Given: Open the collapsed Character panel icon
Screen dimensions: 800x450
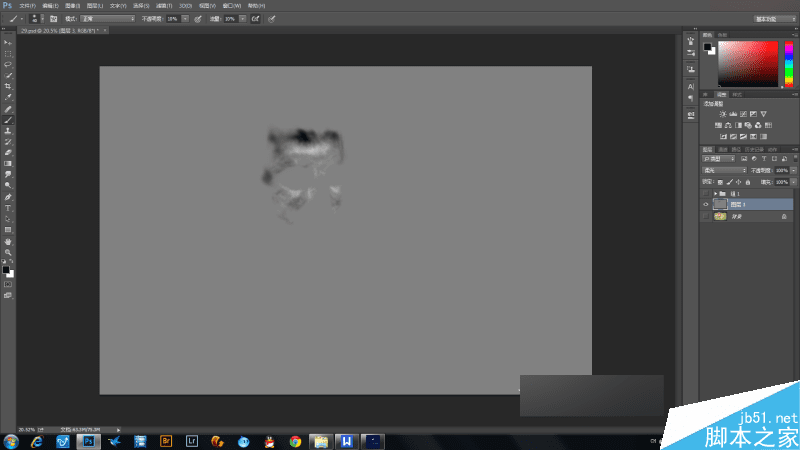Looking at the screenshot, I should 691,87.
